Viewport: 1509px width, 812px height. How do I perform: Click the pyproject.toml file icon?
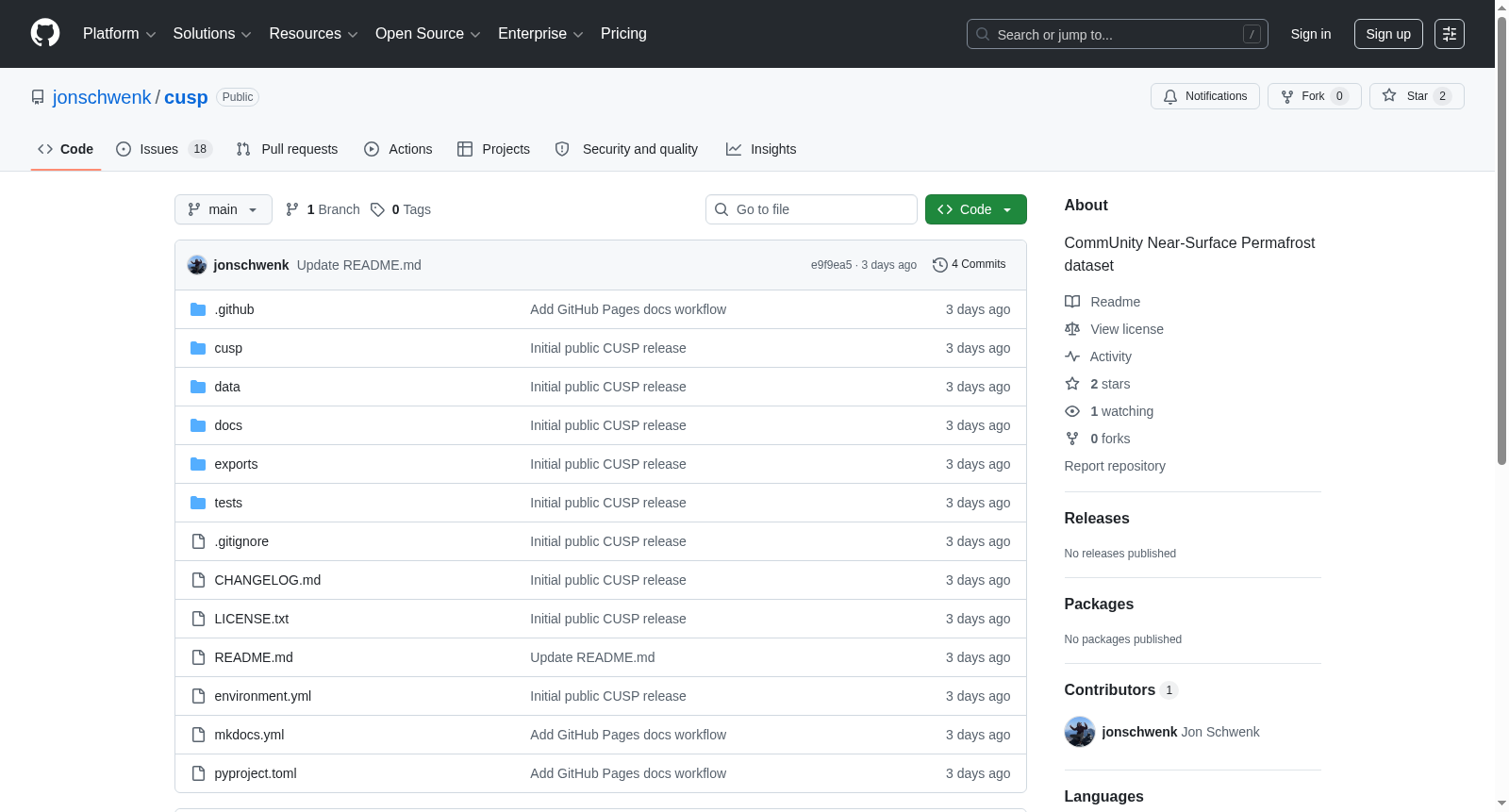pos(198,773)
